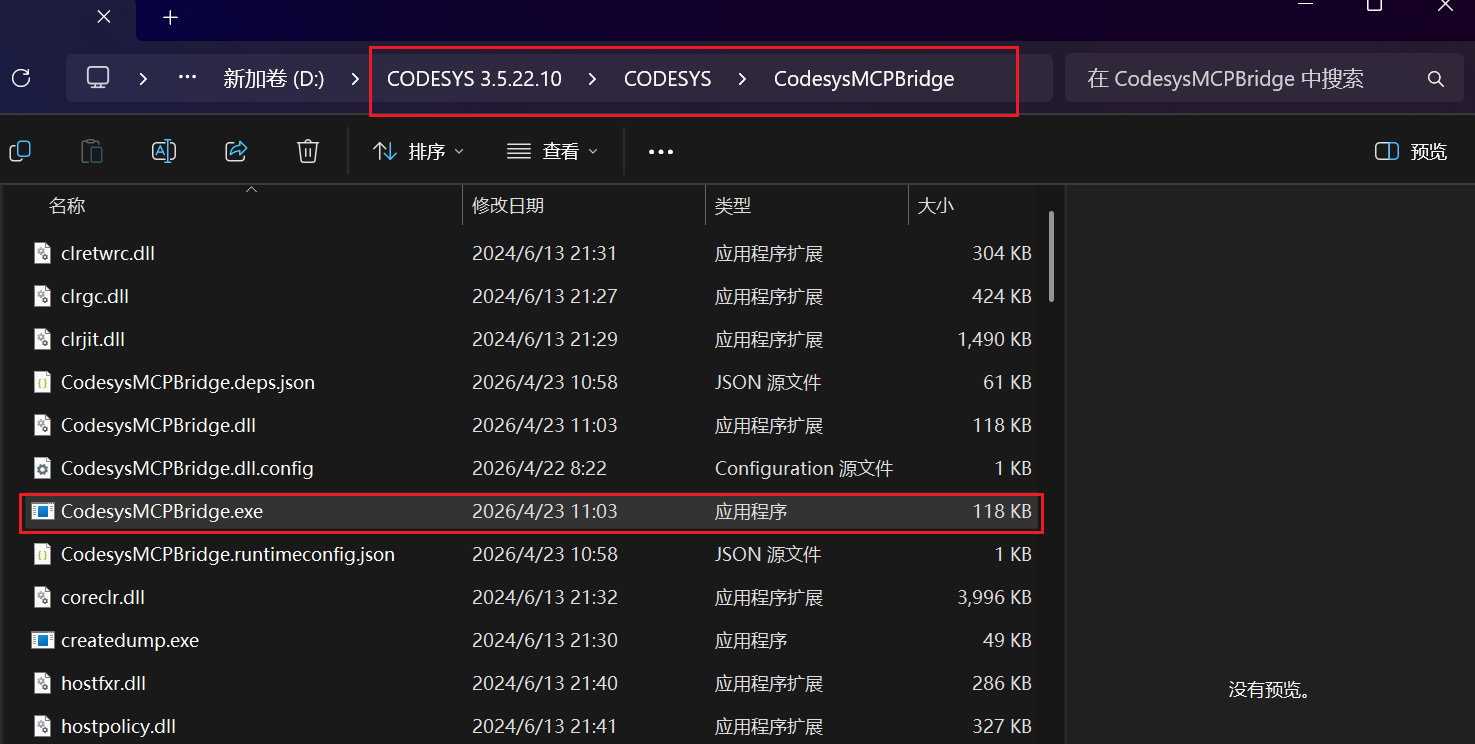Viewport: 1475px width, 744px height.
Task: Click the 1,490 KB size value
Action: [x=994, y=340]
